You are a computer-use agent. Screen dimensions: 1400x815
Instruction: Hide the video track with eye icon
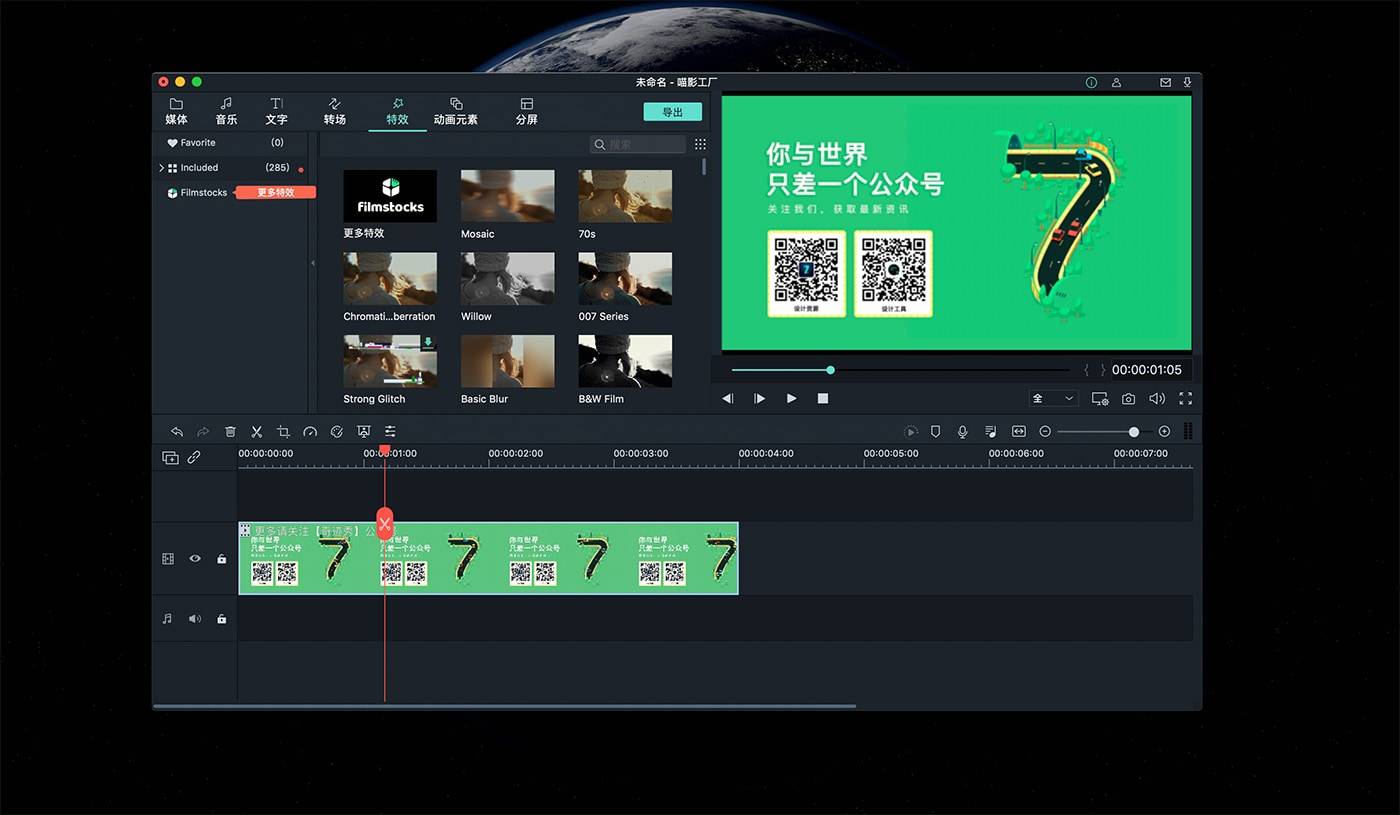(195, 559)
